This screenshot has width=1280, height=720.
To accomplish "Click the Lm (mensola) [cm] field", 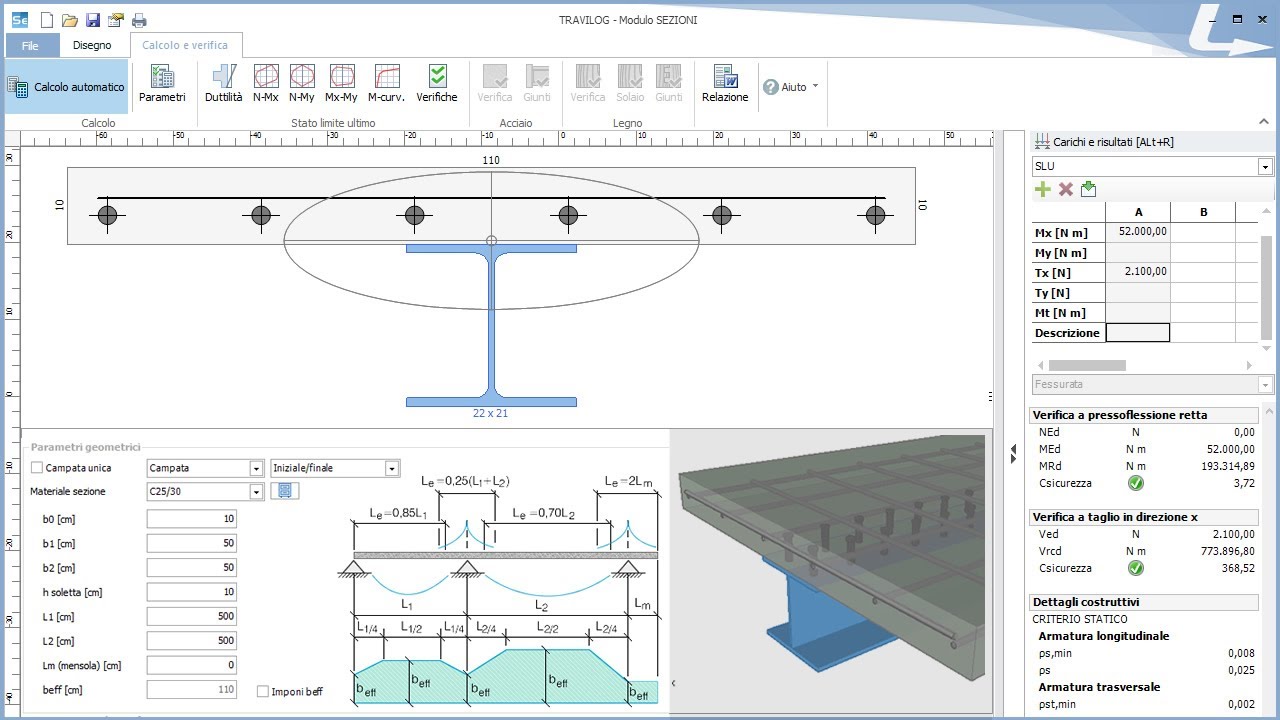I will point(191,665).
